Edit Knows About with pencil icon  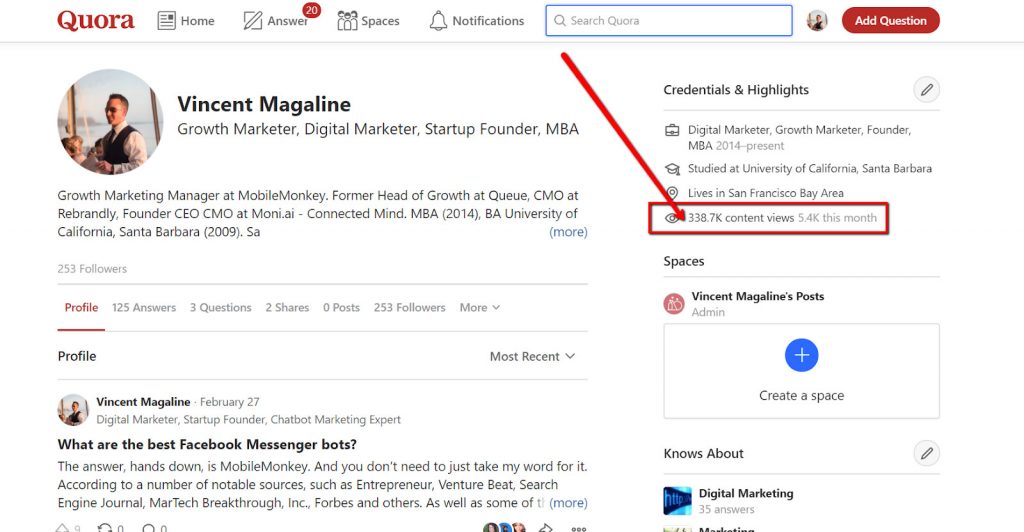[x=926, y=453]
